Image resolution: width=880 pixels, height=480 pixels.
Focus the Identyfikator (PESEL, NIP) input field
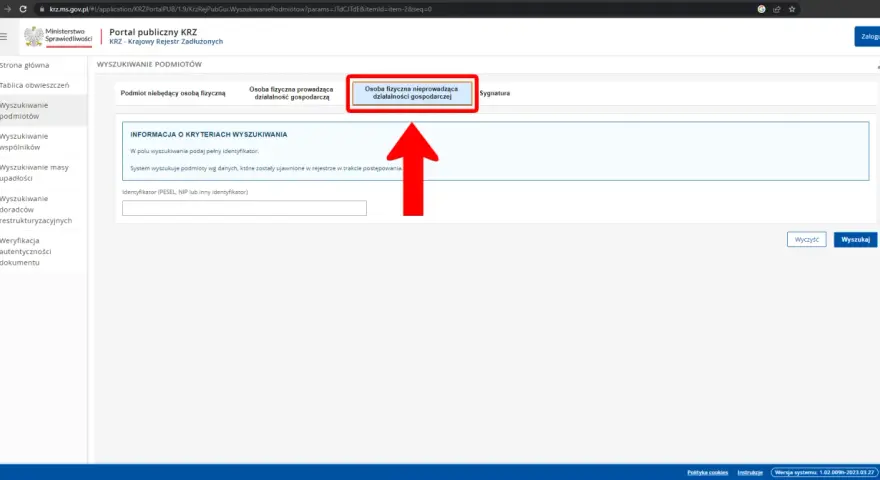(244, 208)
